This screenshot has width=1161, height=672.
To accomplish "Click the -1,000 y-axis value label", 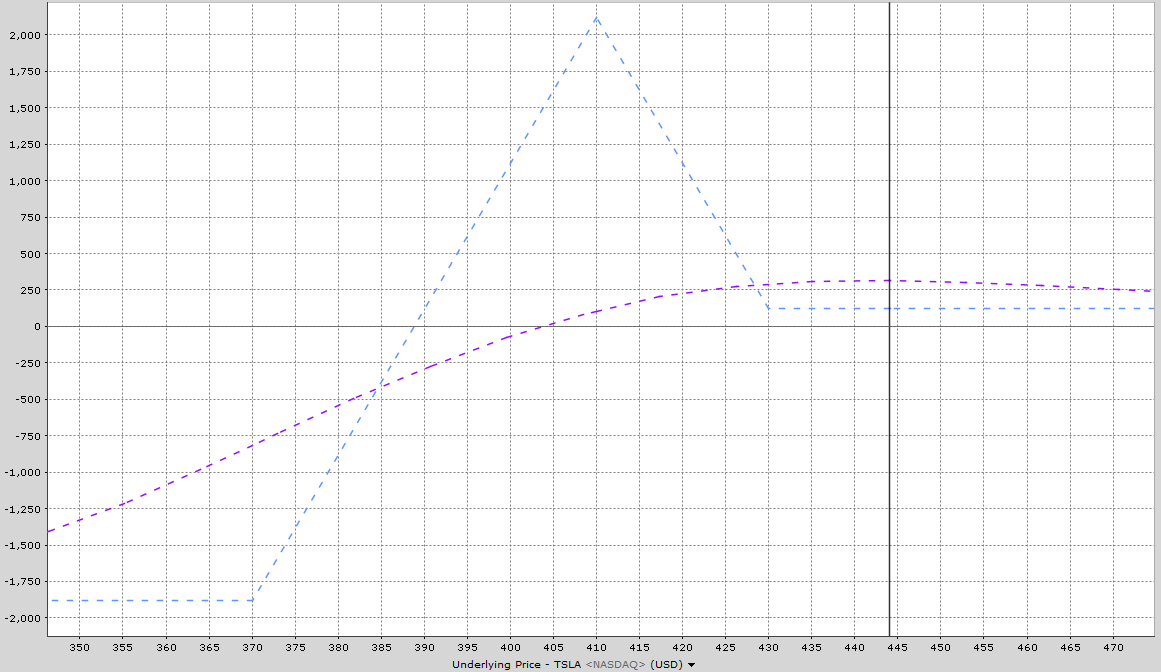I will [24, 472].
